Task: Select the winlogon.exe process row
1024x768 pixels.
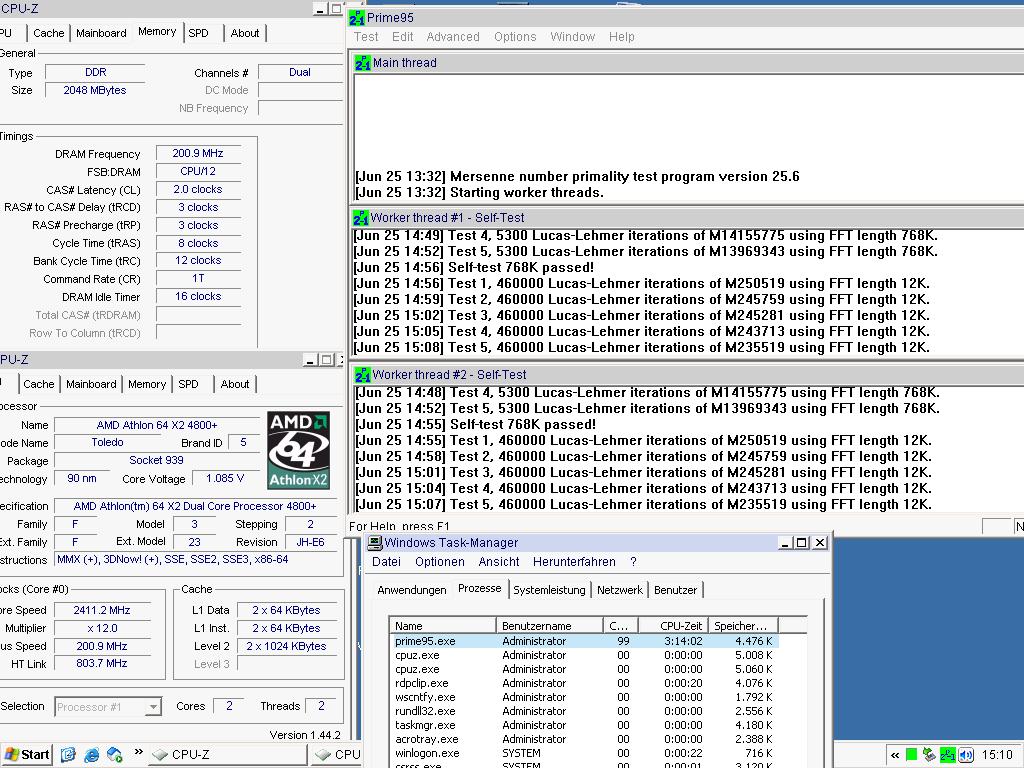Action: tap(584, 753)
